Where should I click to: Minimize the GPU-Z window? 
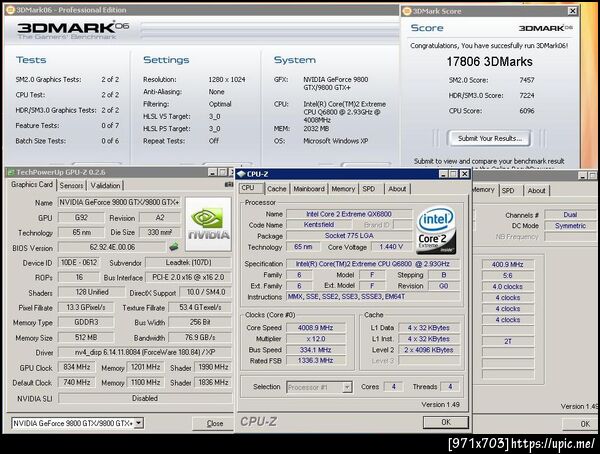coord(213,172)
